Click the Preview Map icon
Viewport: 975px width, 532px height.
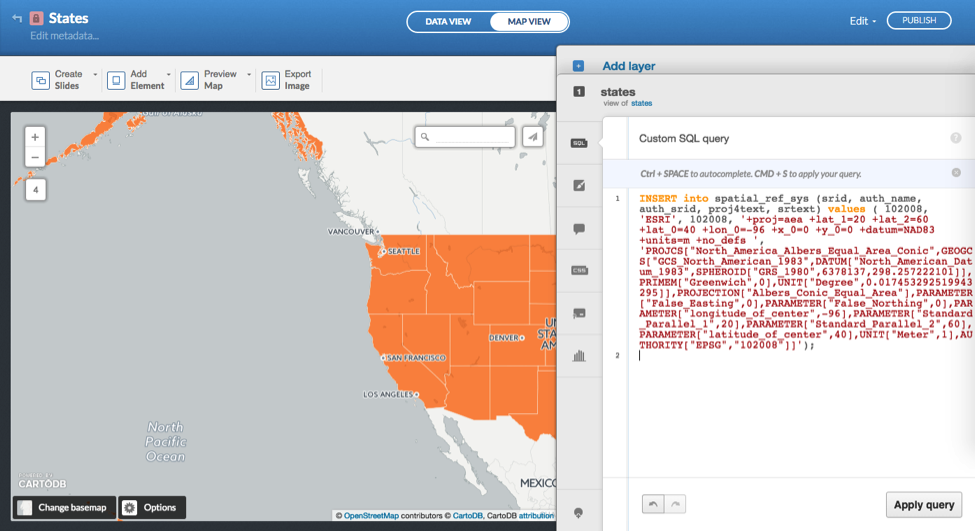click(x=190, y=80)
